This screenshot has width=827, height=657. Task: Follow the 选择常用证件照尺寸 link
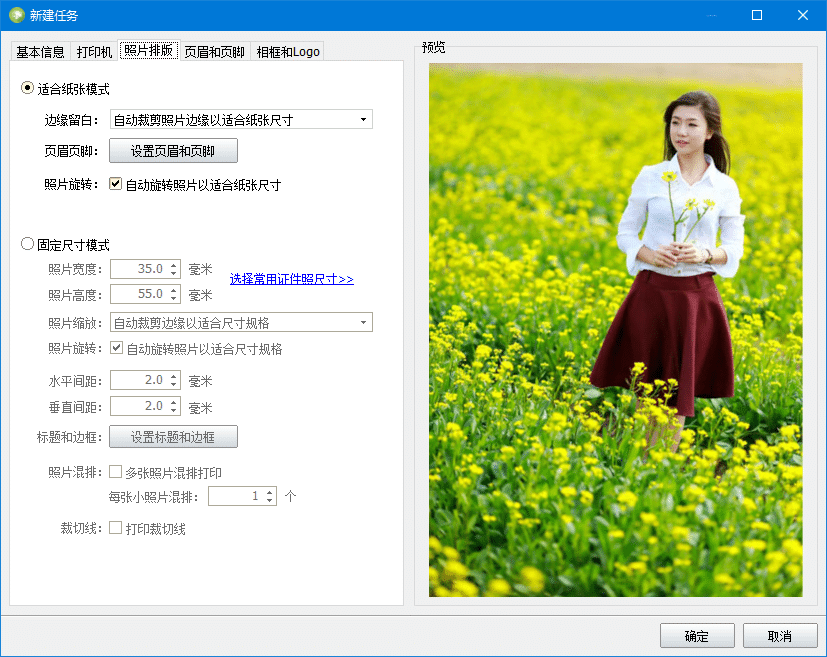click(x=291, y=280)
